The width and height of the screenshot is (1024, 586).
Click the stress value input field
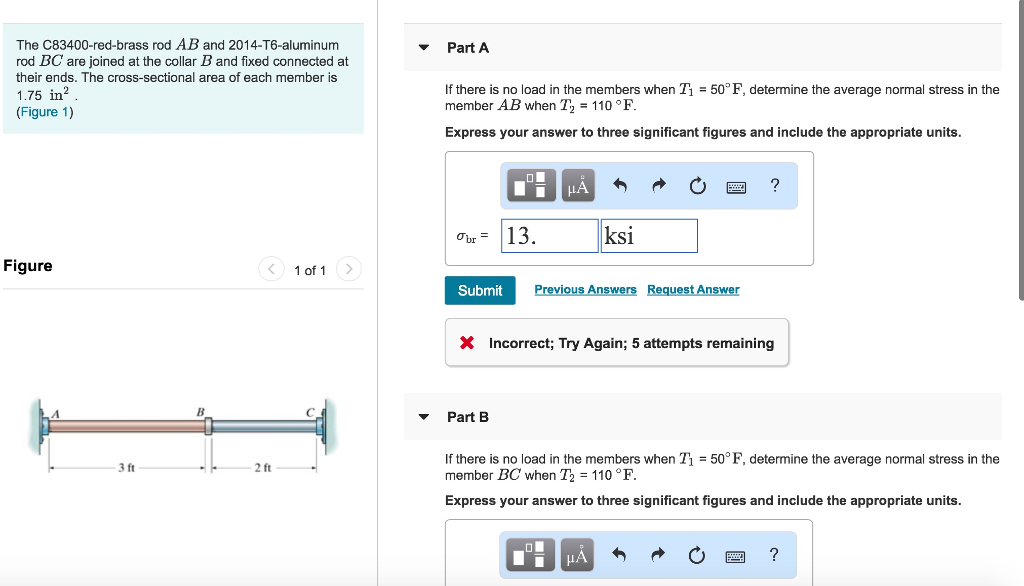click(549, 236)
